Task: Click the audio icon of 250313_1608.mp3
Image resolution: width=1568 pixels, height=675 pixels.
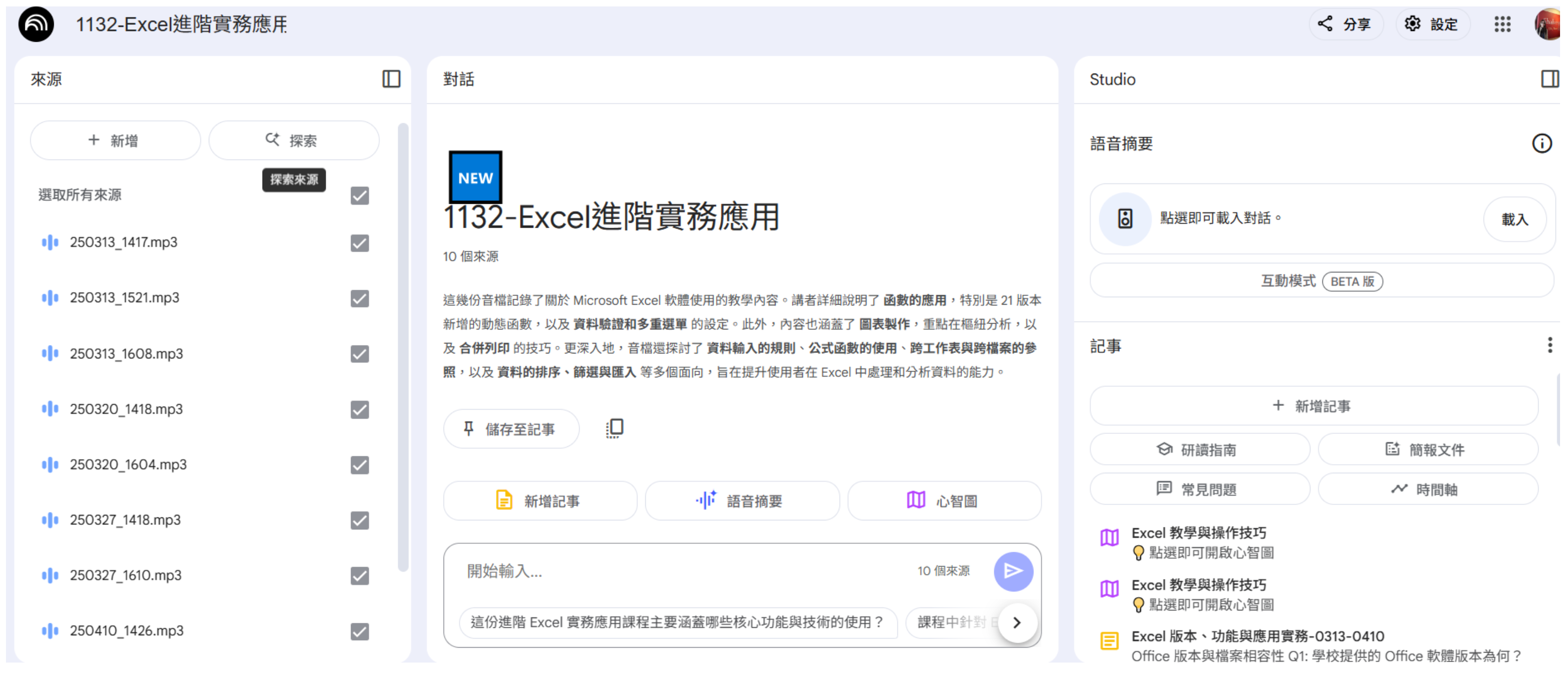Action: click(50, 353)
